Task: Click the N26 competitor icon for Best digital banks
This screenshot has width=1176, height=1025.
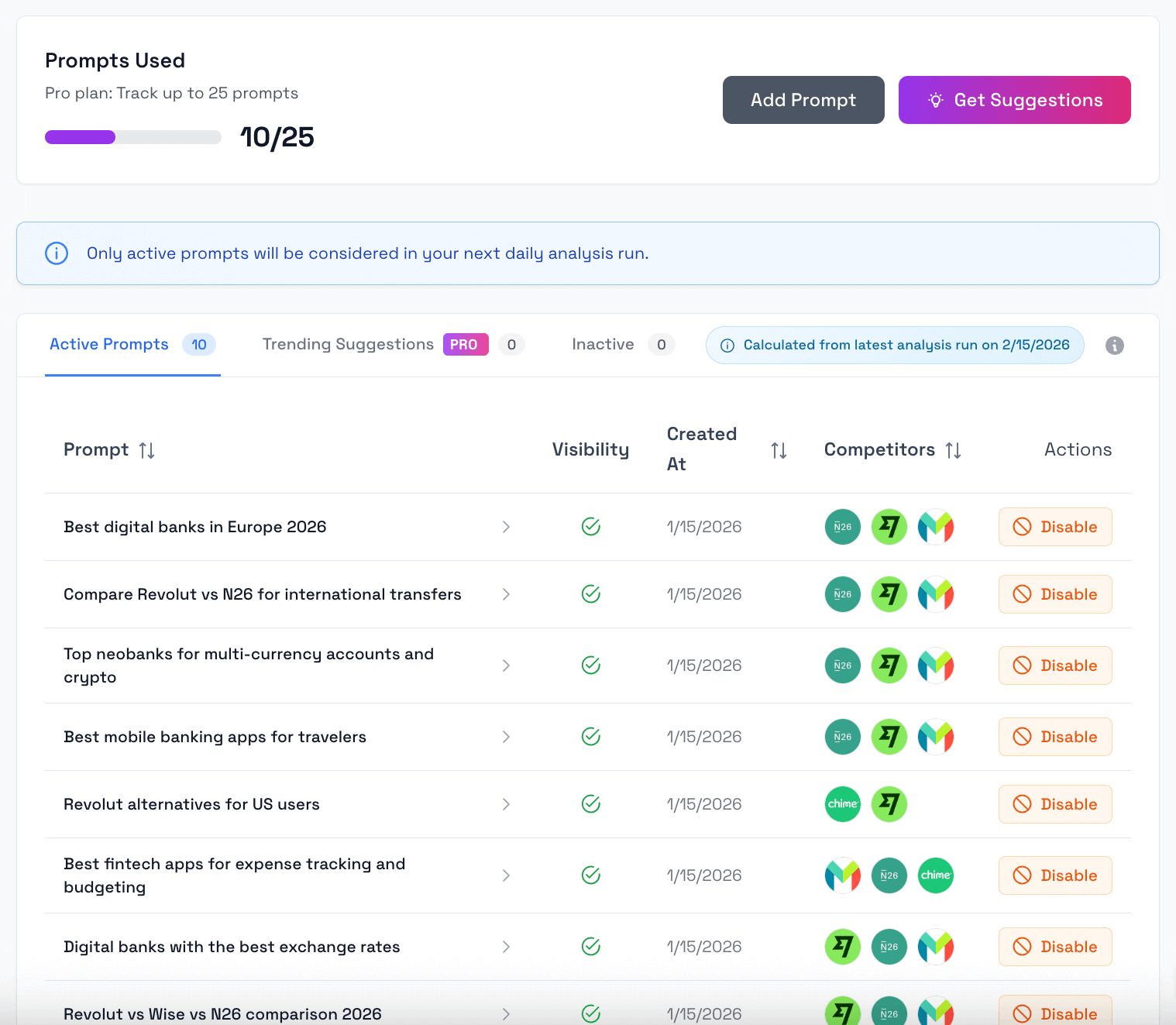Action: coord(842,527)
